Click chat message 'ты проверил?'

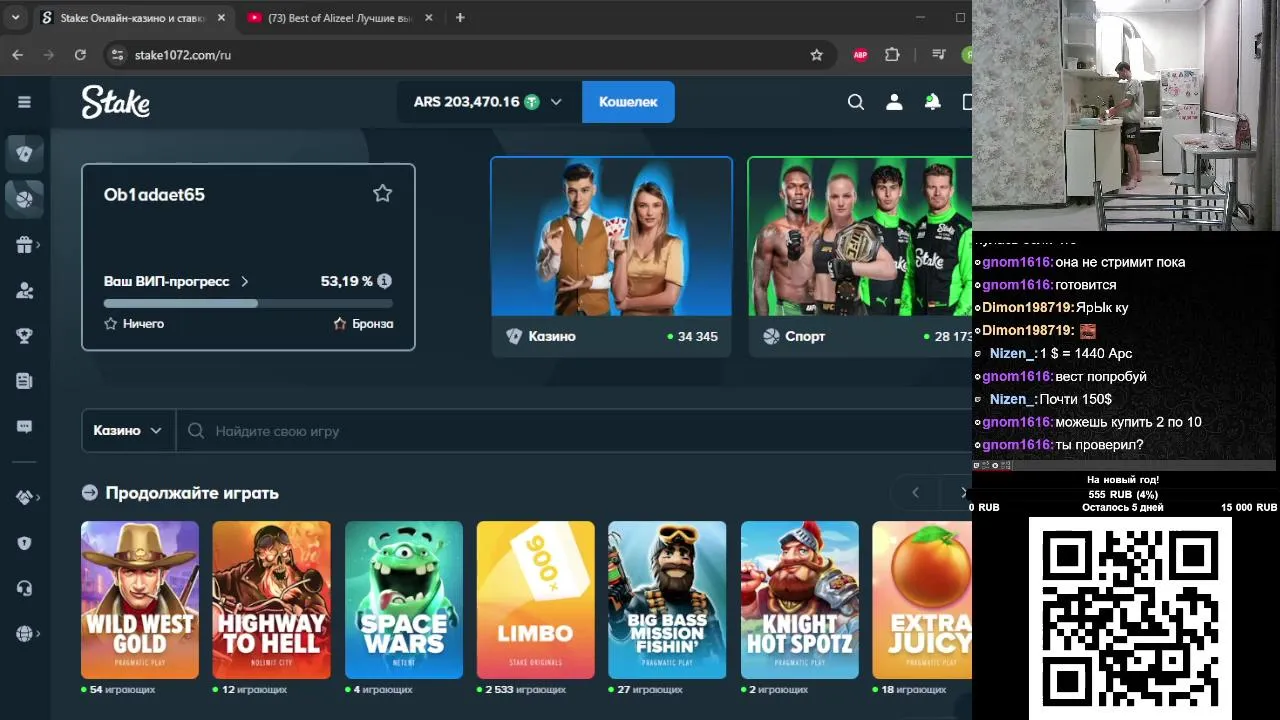pyautogui.click(x=1099, y=445)
